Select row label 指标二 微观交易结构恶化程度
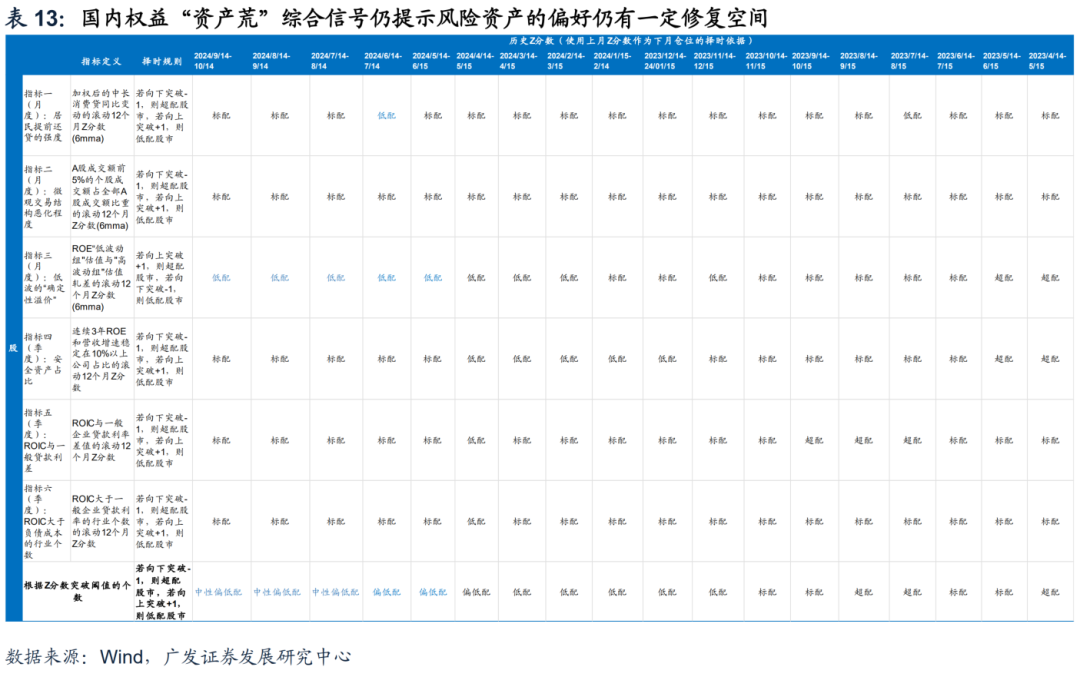 point(44,196)
